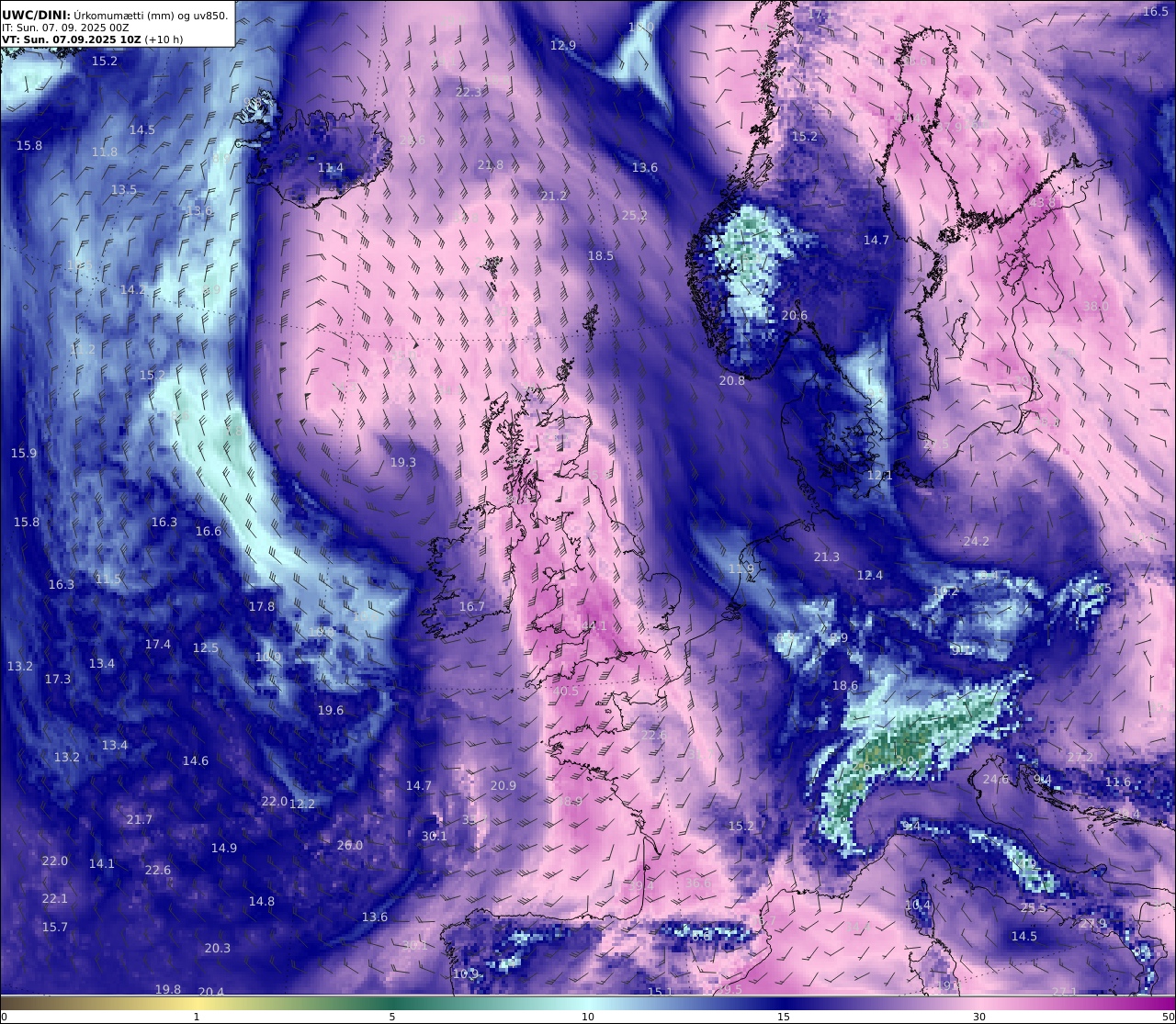Click the map value '24.2'
Image resolution: width=1176 pixels, height=1024 pixels.
pos(977,541)
